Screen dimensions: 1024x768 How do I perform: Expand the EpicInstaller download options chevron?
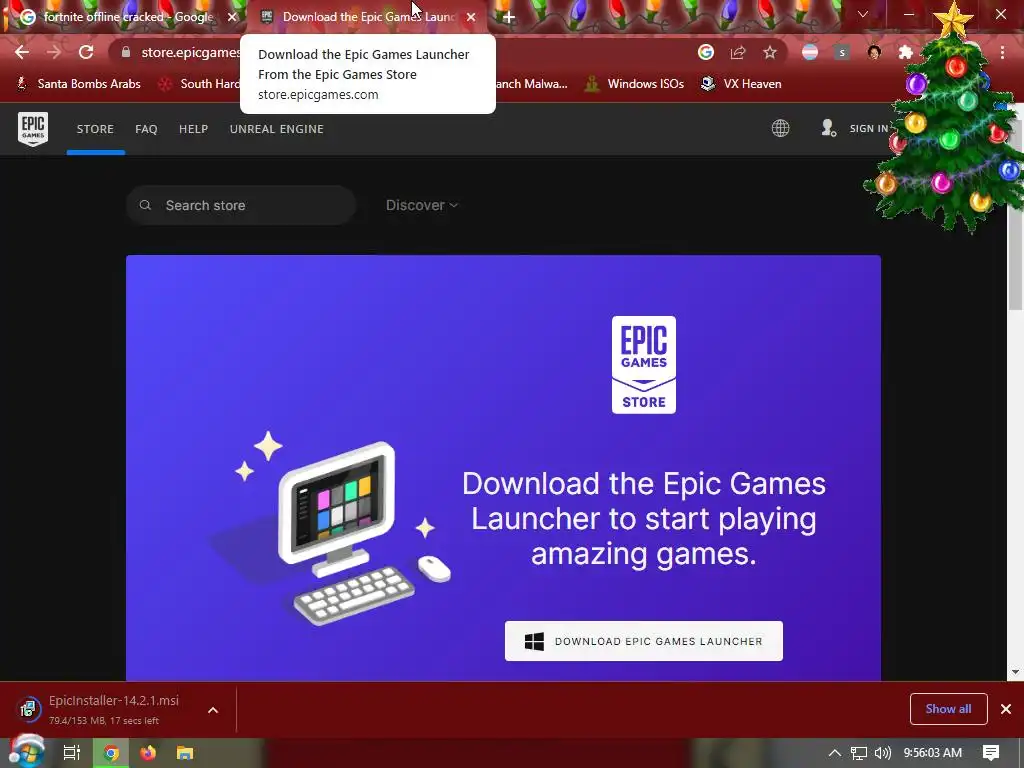[x=213, y=710]
